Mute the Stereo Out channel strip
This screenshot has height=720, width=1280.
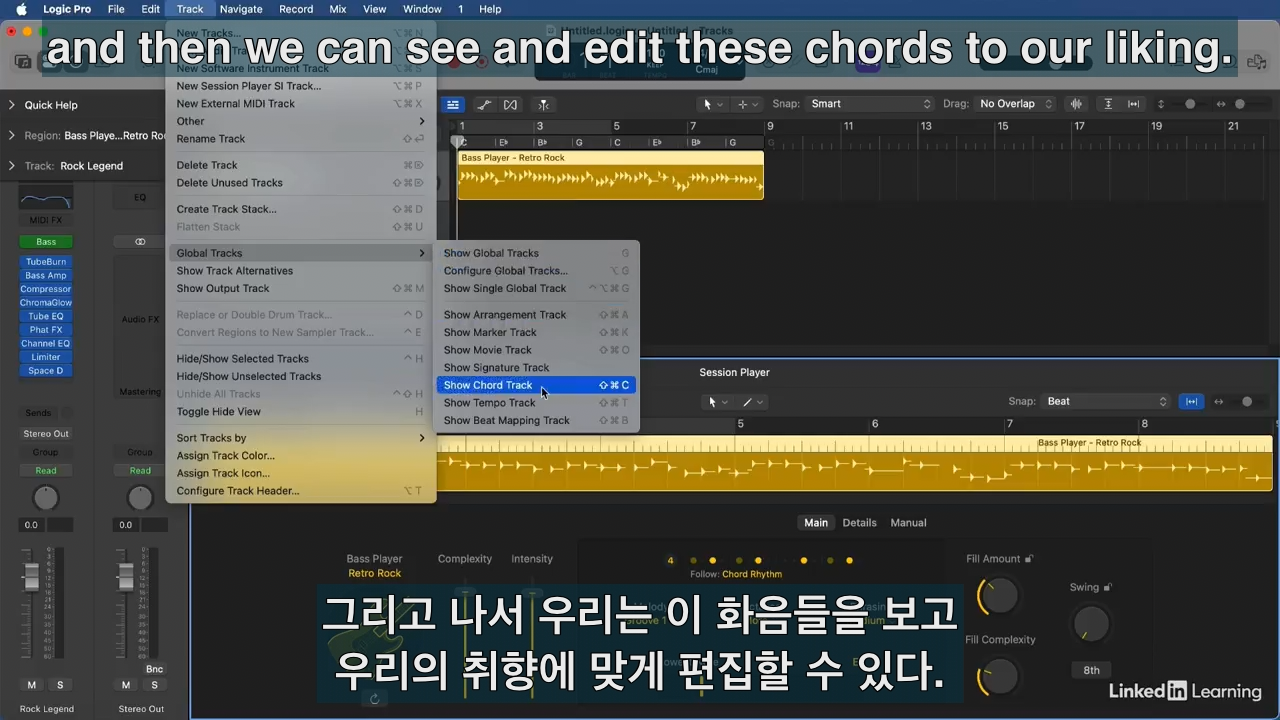[126, 685]
